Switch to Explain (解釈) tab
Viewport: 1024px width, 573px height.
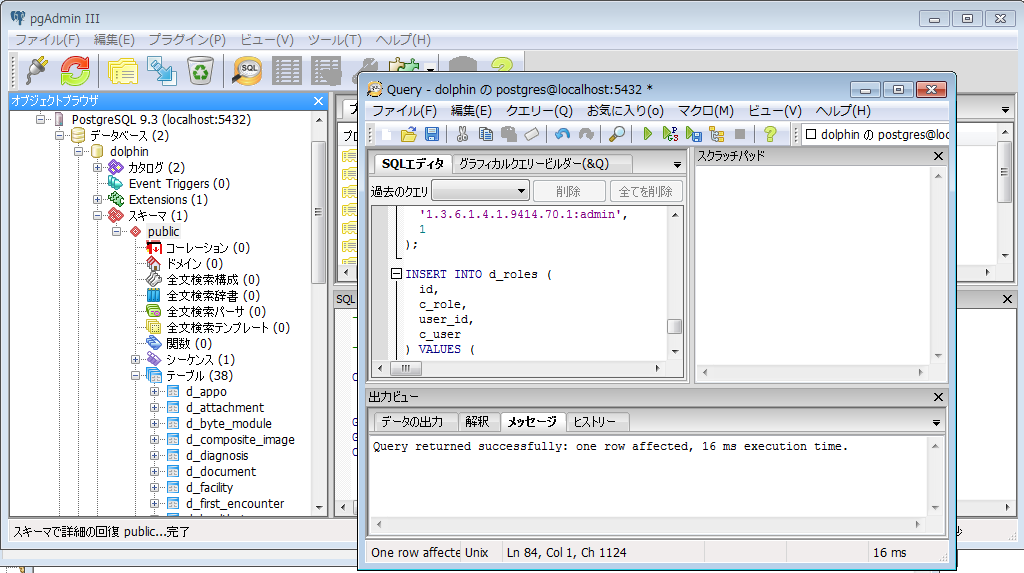(477, 422)
